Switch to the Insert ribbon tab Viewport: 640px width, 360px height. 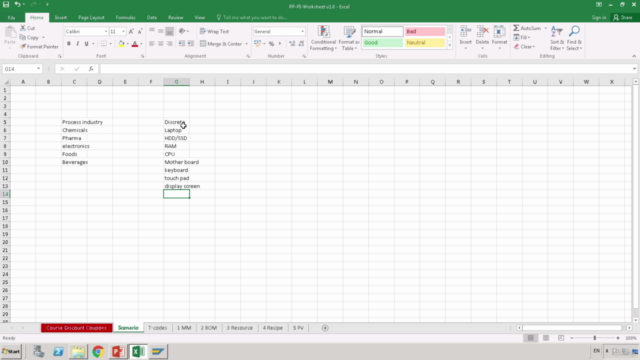pos(61,18)
